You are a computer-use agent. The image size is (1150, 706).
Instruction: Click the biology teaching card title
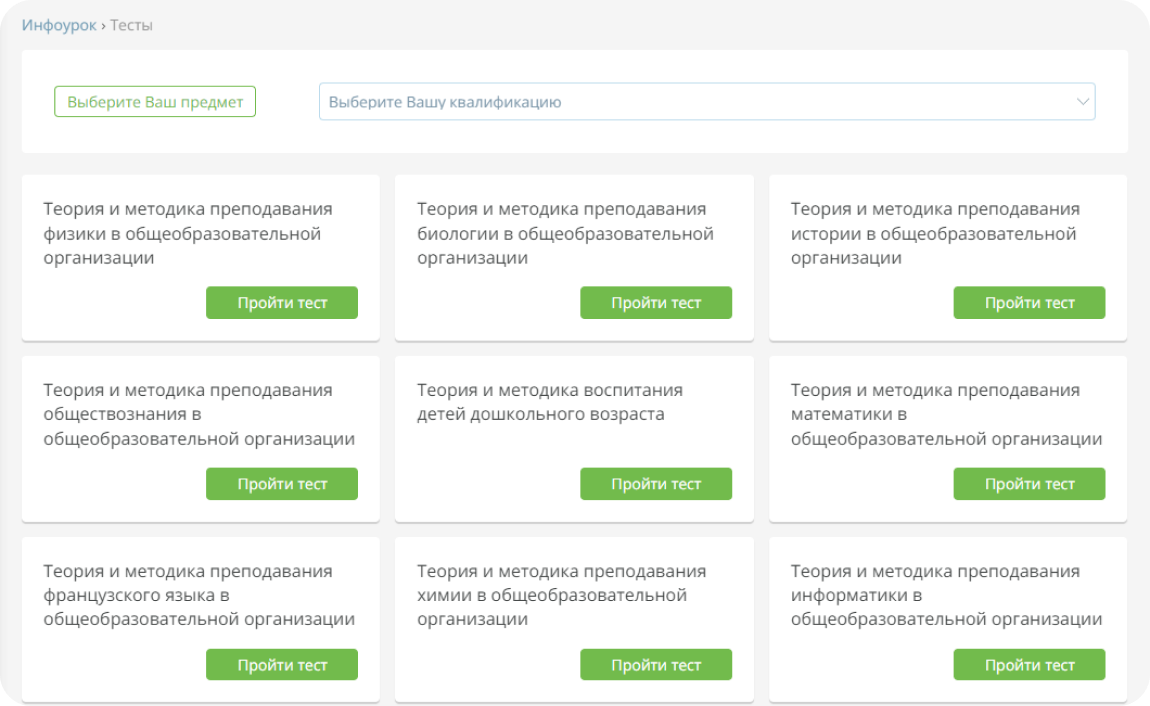click(x=565, y=234)
